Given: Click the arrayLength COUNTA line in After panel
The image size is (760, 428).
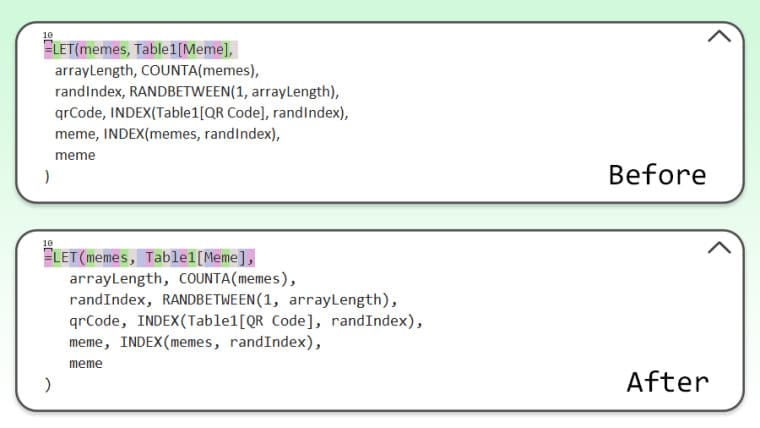Looking at the screenshot, I should [x=182, y=278].
